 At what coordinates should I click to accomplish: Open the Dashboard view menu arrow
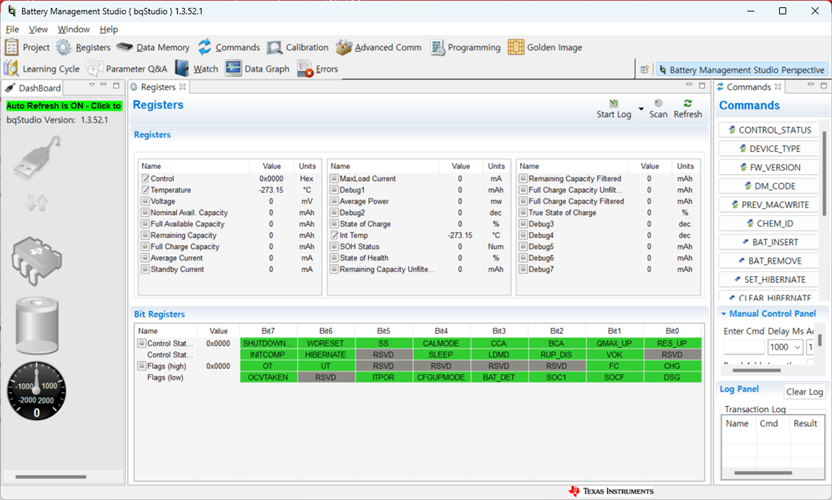pos(92,85)
